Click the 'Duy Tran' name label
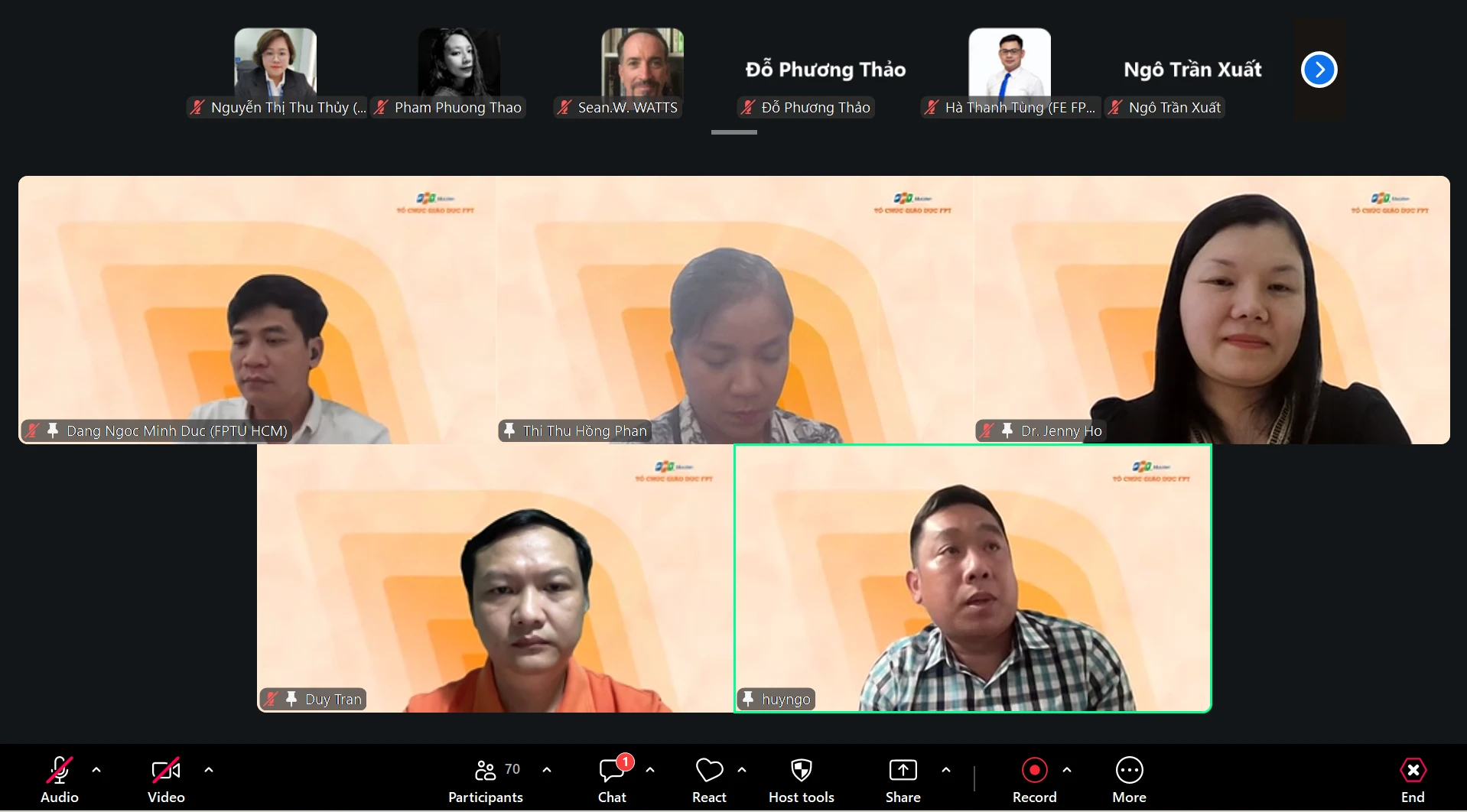Image resolution: width=1467 pixels, height=812 pixels. (x=333, y=699)
